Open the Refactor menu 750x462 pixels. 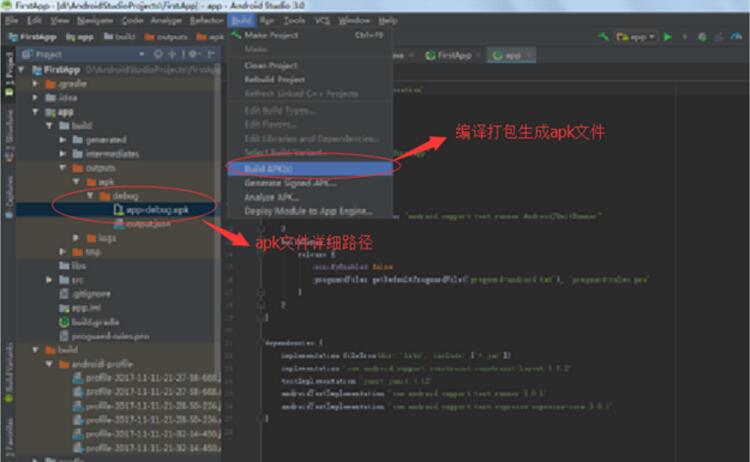click(x=206, y=21)
